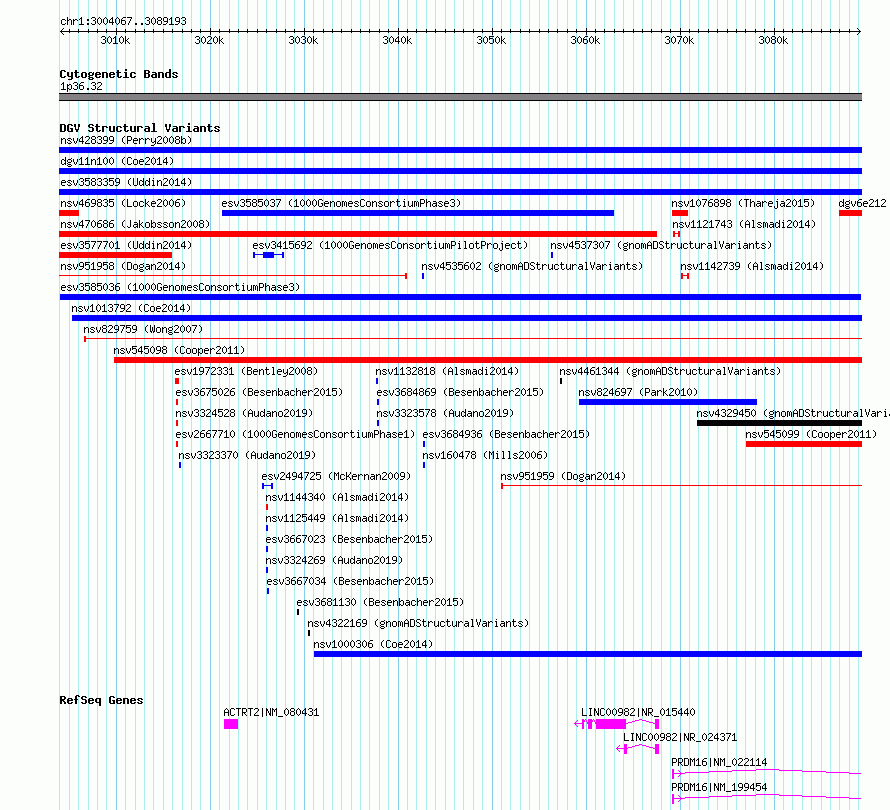Click esv3675026 (Besenbacher2015) label
The image size is (890, 810).
(x=259, y=392)
